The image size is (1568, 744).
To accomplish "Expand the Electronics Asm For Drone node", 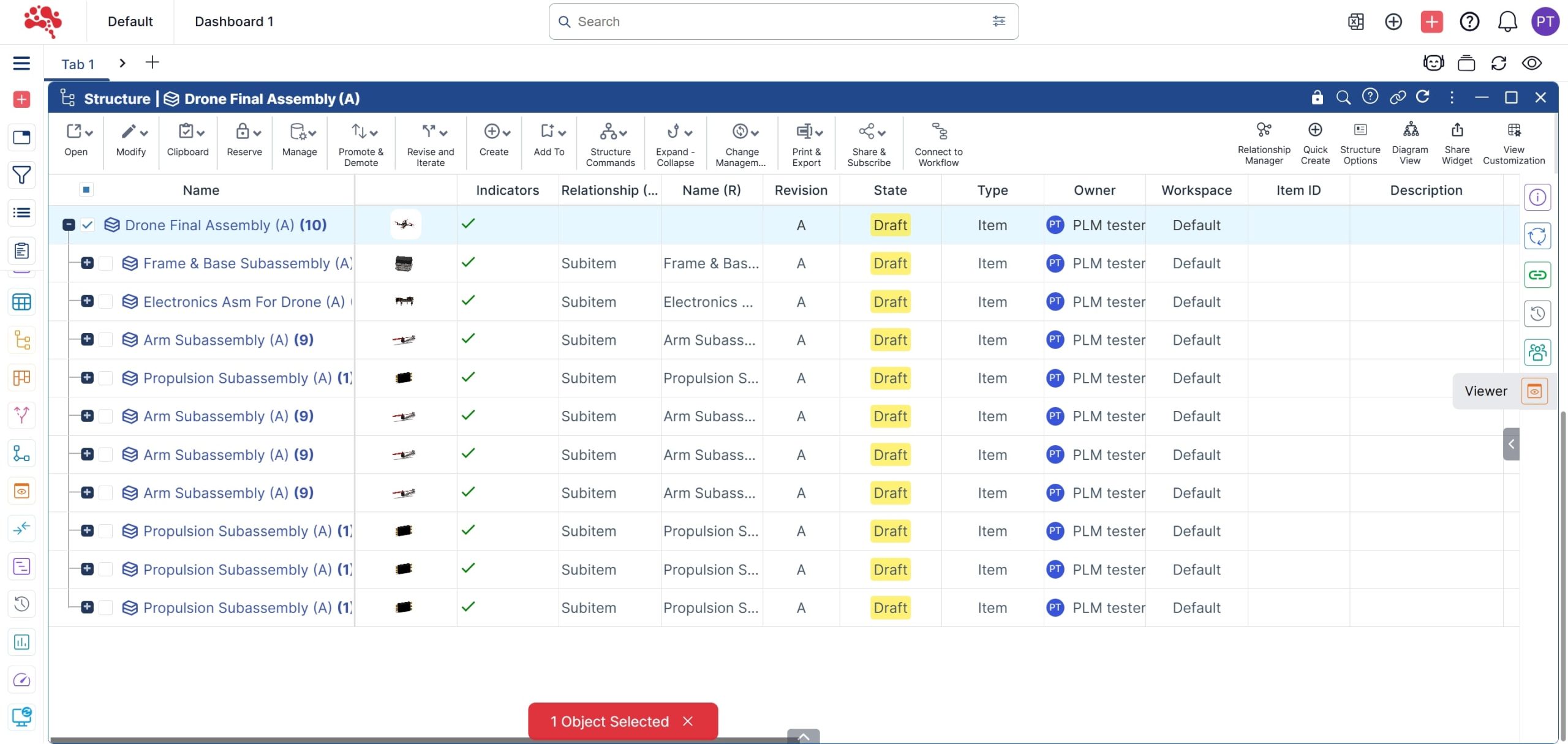I will point(87,301).
